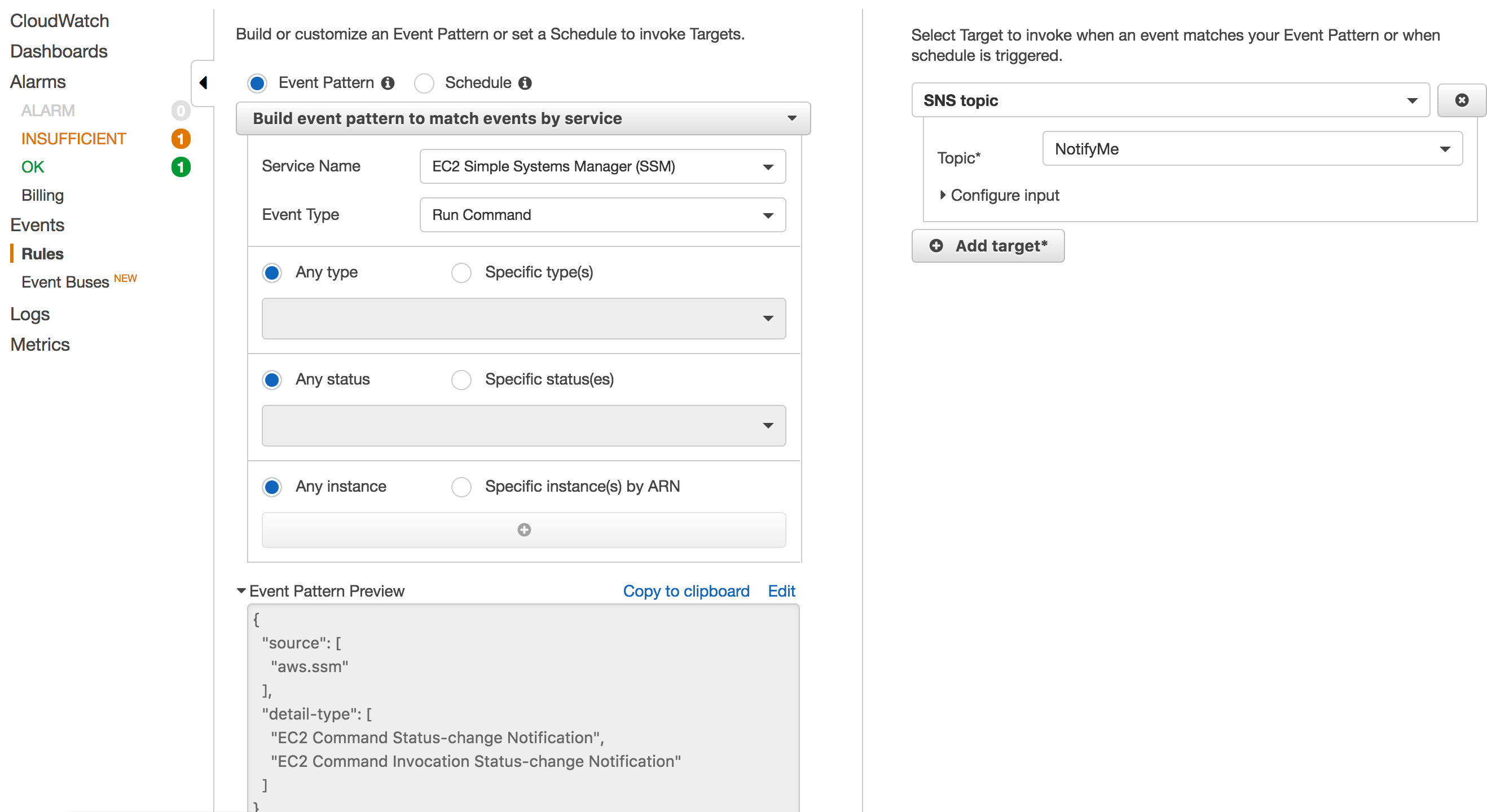Click the Event Pattern info icon

click(388, 83)
